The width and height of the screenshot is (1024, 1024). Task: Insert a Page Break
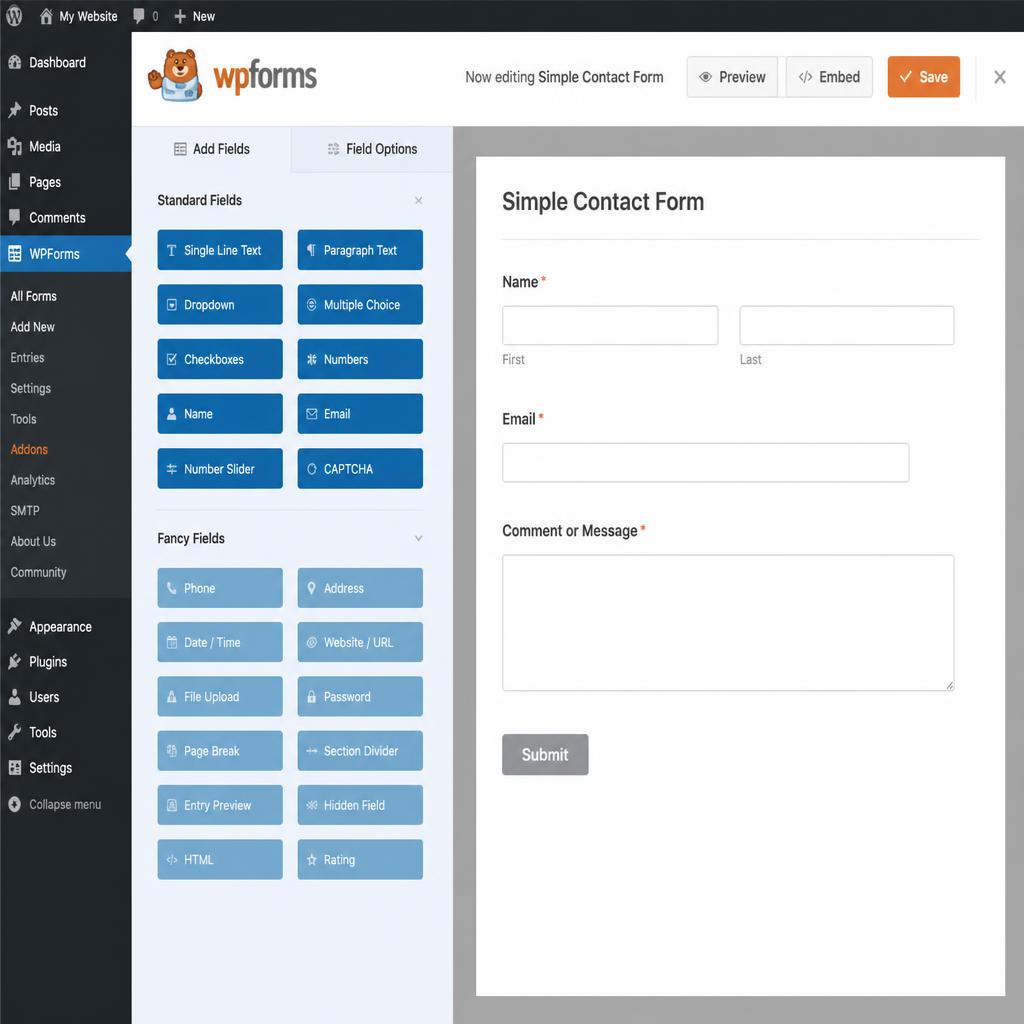point(220,750)
